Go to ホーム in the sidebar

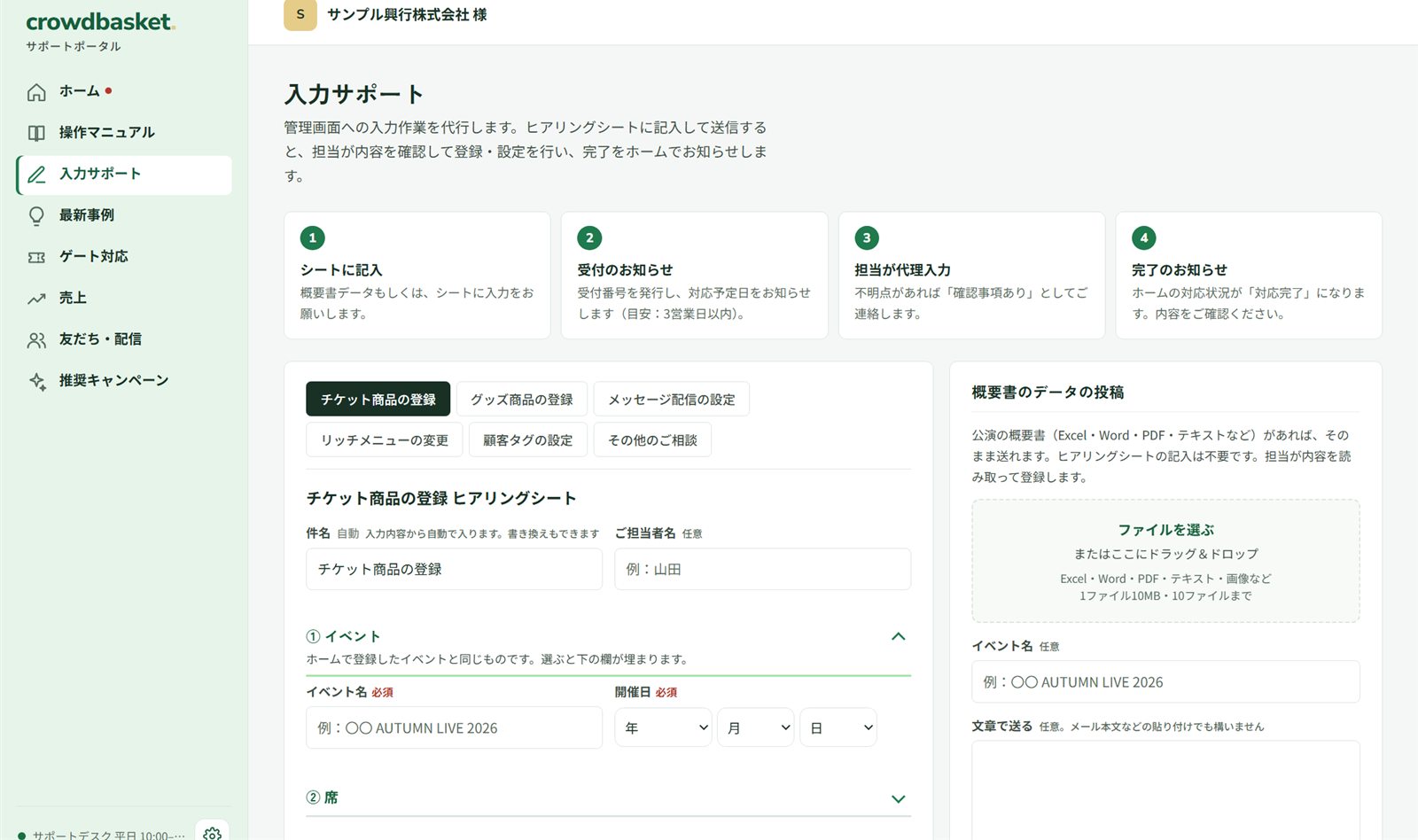pyautogui.click(x=124, y=91)
